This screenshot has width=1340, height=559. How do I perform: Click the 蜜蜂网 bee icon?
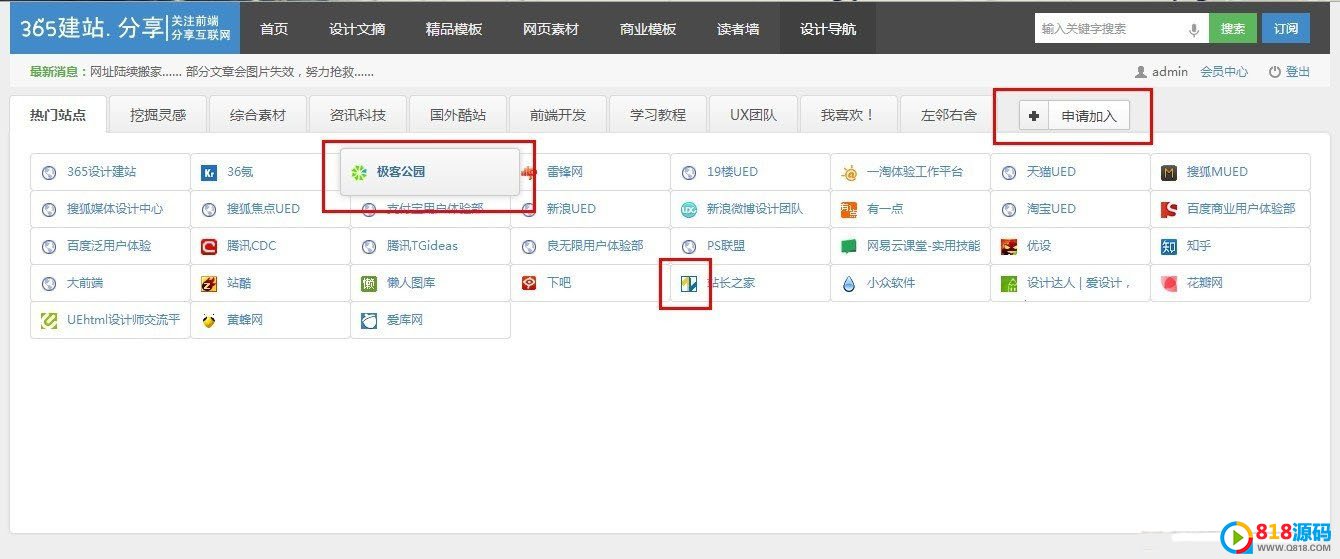[x=209, y=320]
